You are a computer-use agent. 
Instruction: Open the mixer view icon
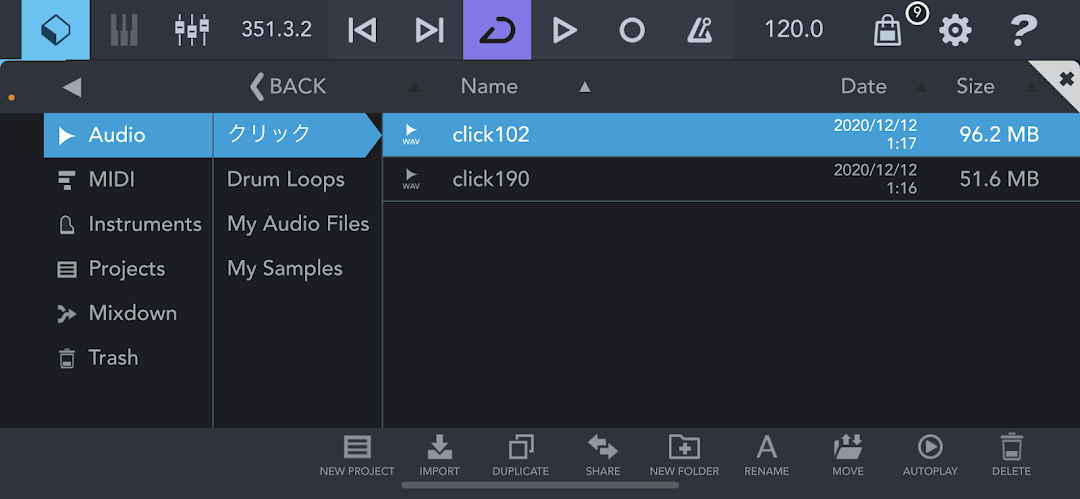(191, 30)
